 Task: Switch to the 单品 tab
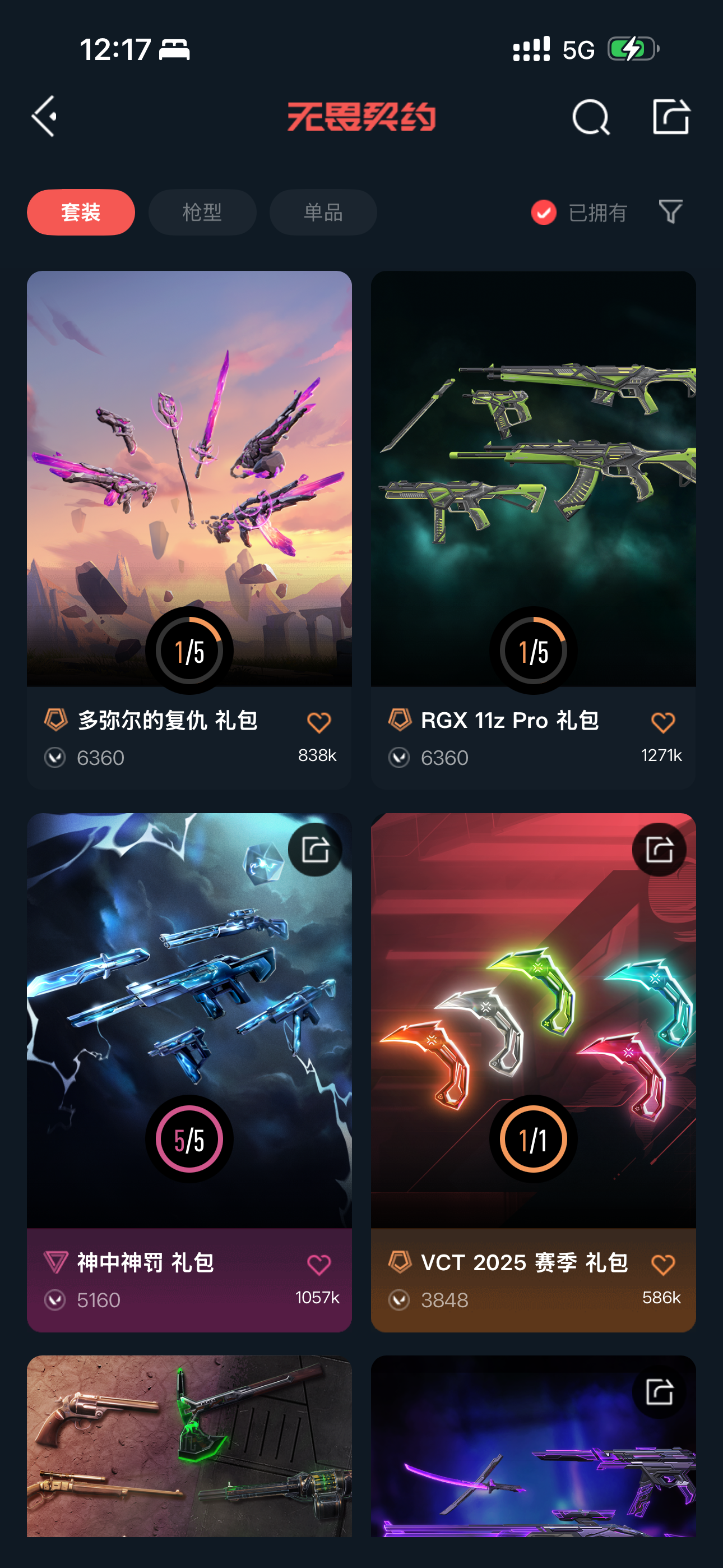[x=323, y=213]
